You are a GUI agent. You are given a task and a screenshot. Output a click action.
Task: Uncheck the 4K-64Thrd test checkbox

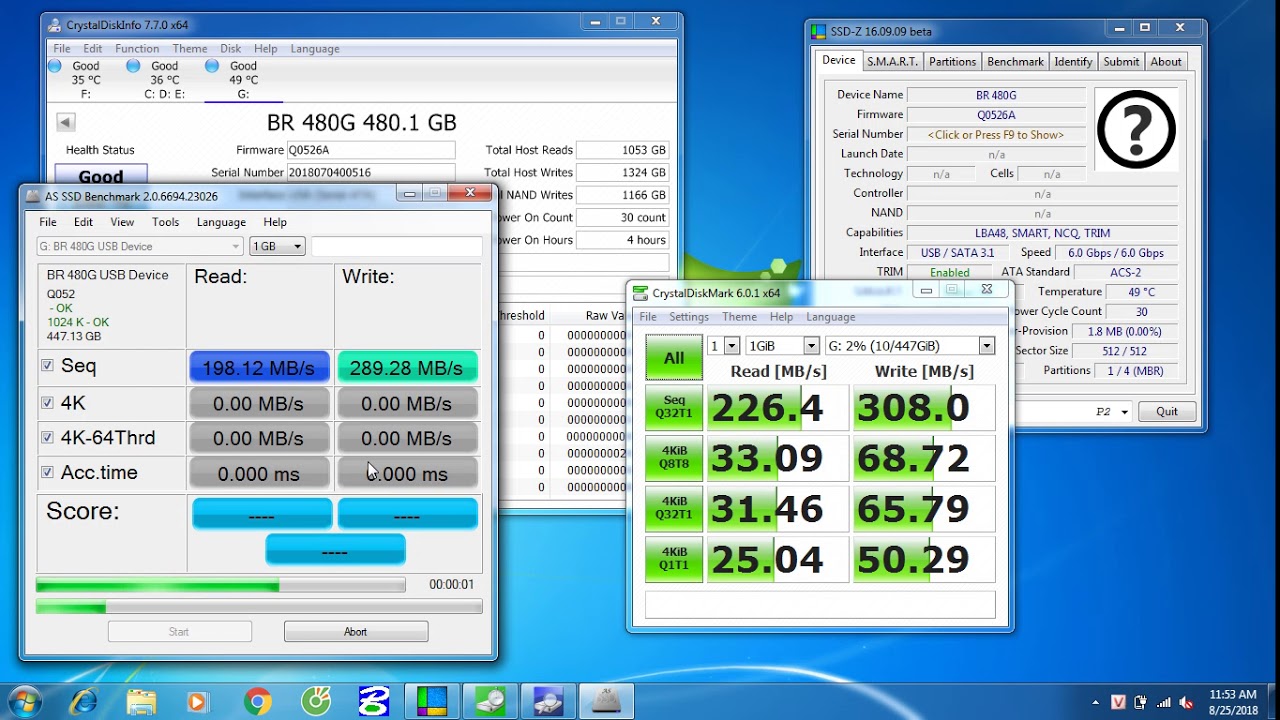[x=47, y=437]
